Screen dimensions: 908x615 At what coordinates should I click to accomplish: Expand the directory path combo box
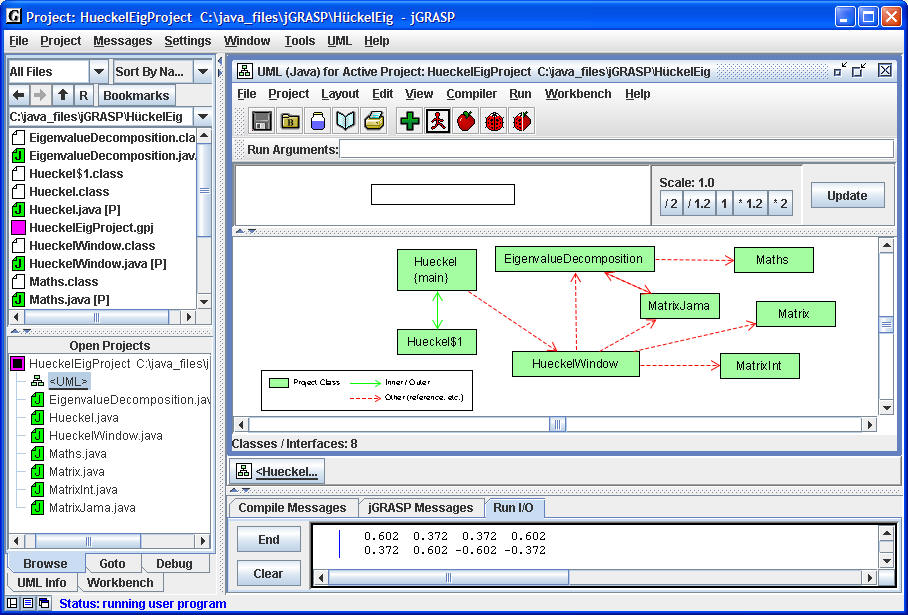(x=202, y=117)
